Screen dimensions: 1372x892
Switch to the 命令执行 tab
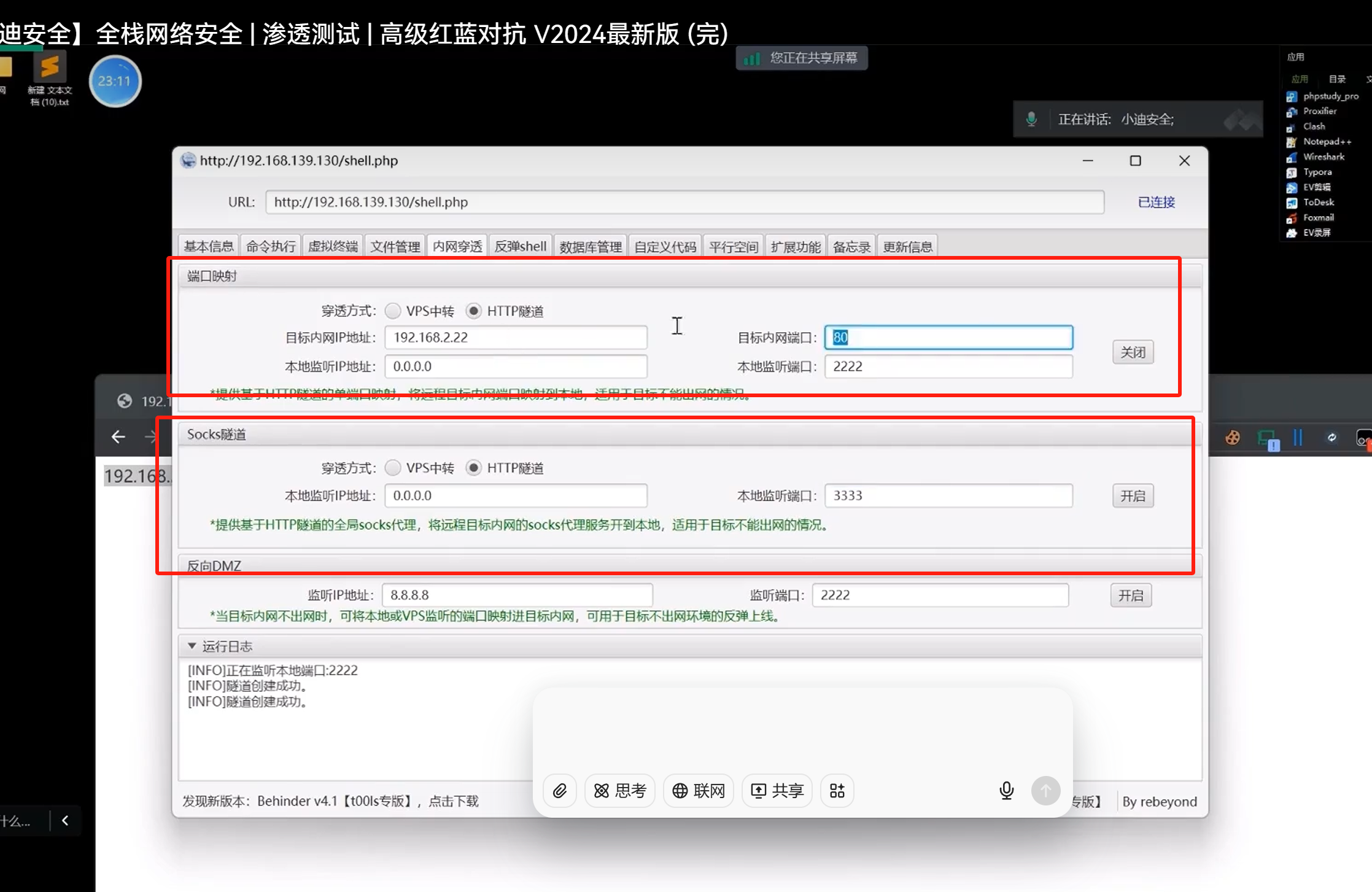271,247
